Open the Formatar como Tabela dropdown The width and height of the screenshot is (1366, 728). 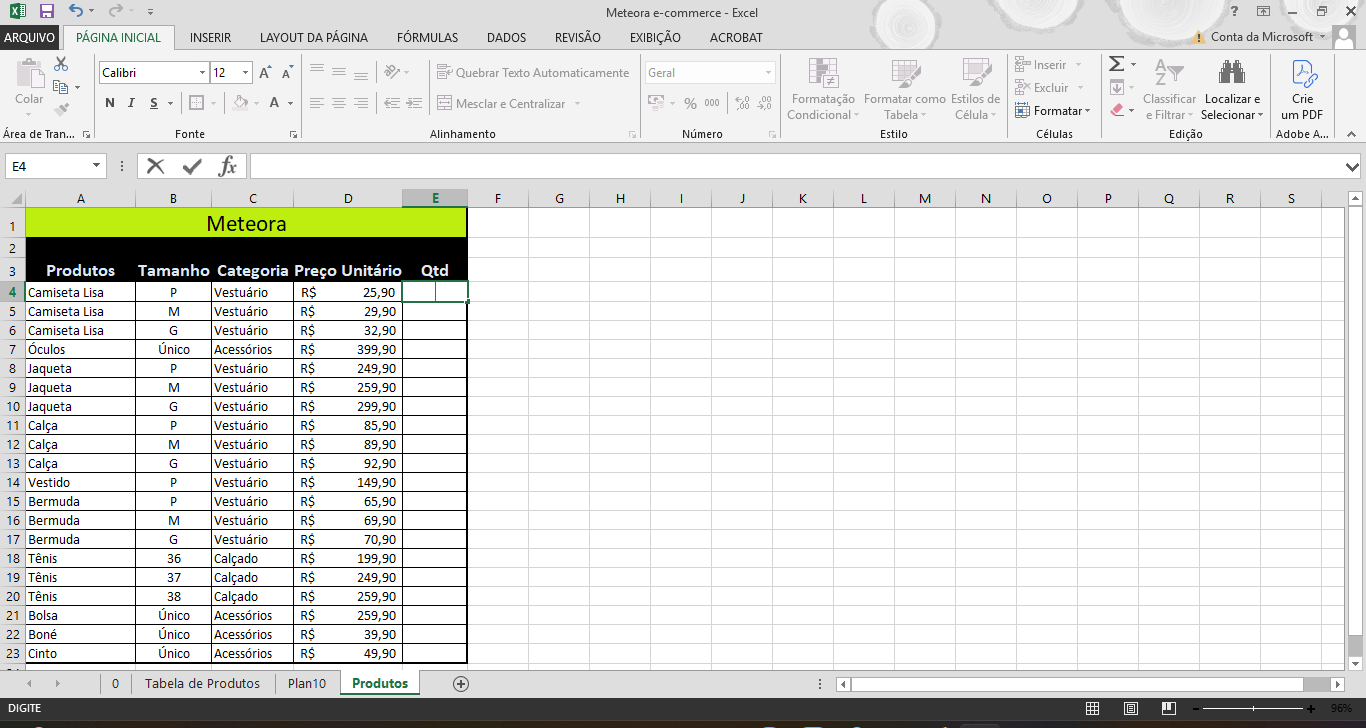905,89
